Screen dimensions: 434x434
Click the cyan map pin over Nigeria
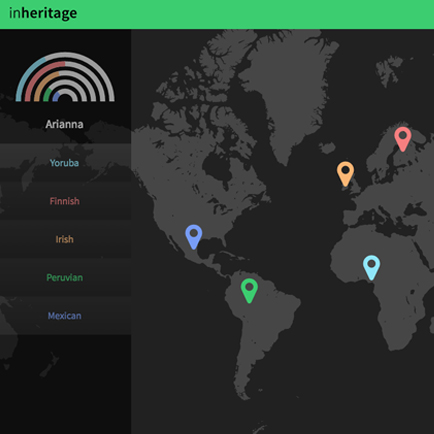pyautogui.click(x=371, y=267)
